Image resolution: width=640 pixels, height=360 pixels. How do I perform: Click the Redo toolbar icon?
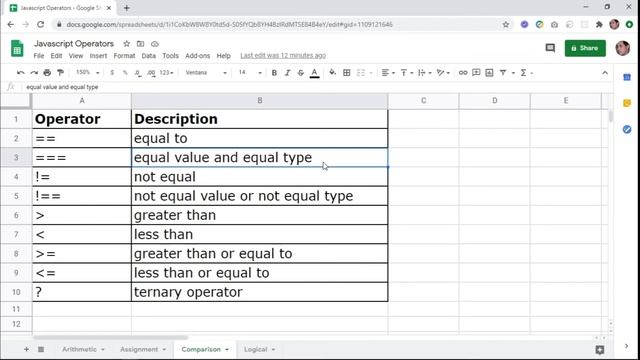(x=34, y=73)
